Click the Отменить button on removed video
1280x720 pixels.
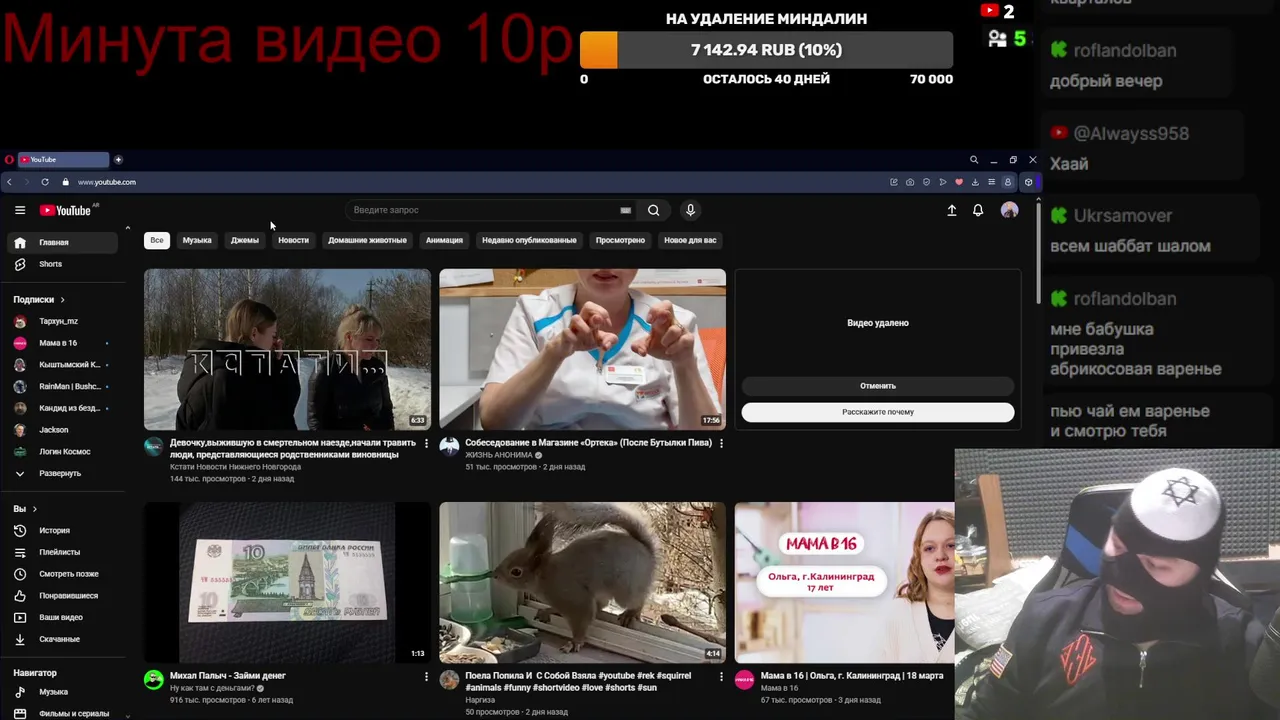(878, 386)
